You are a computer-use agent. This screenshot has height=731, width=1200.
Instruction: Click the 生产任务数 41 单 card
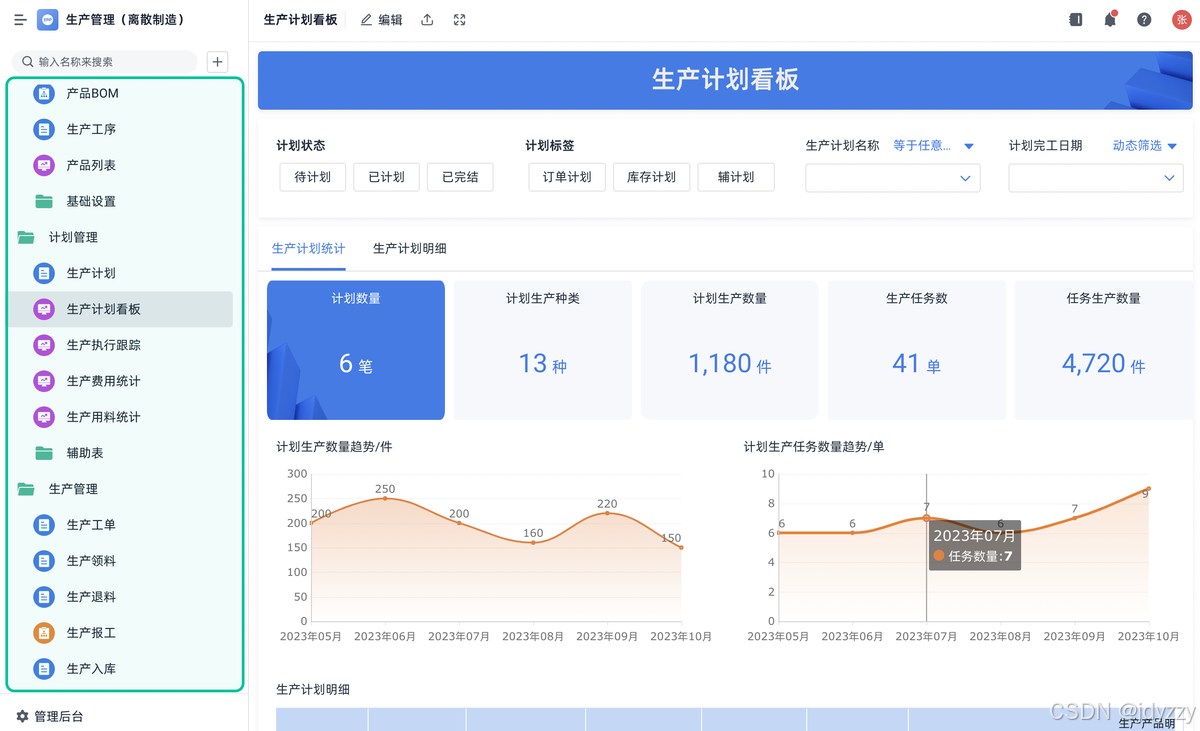[917, 350]
